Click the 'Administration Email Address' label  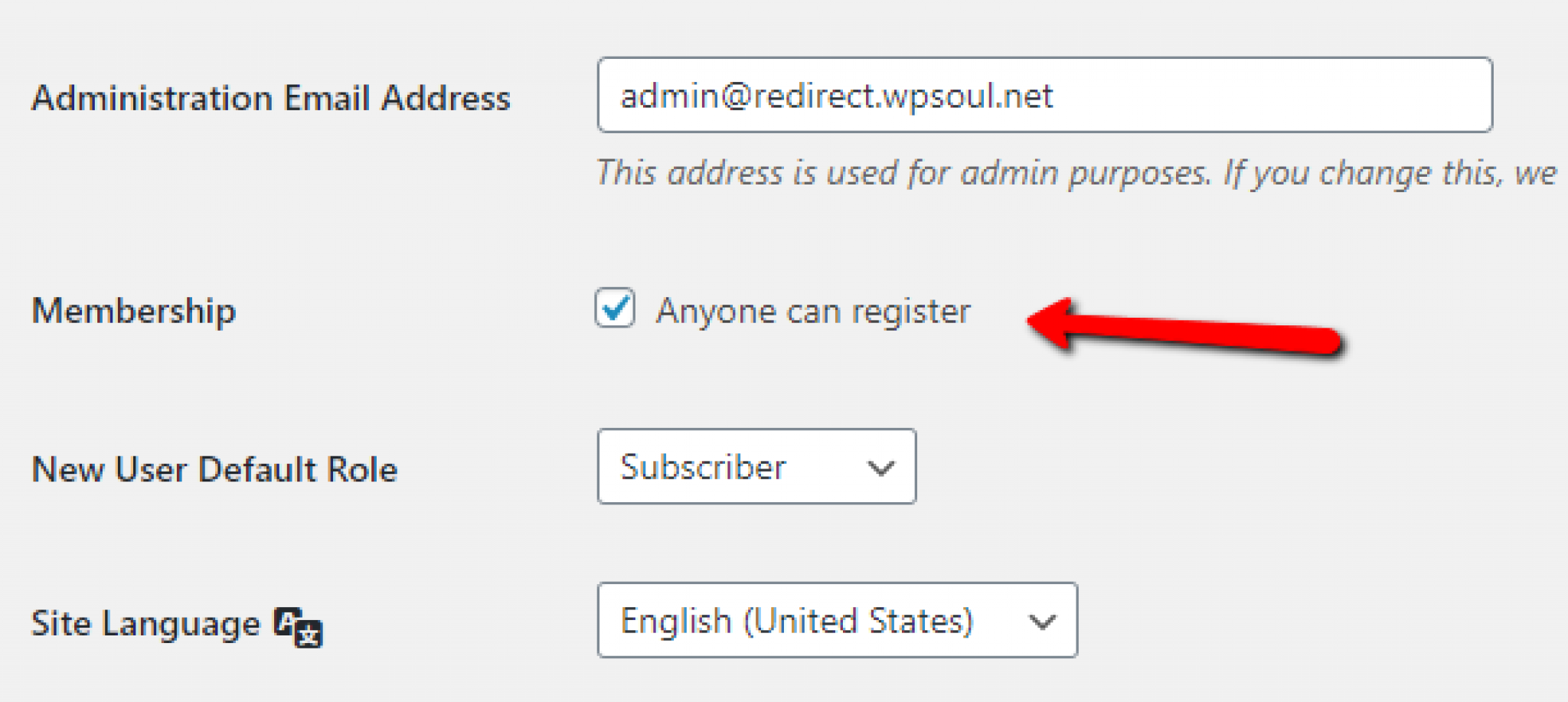271,98
